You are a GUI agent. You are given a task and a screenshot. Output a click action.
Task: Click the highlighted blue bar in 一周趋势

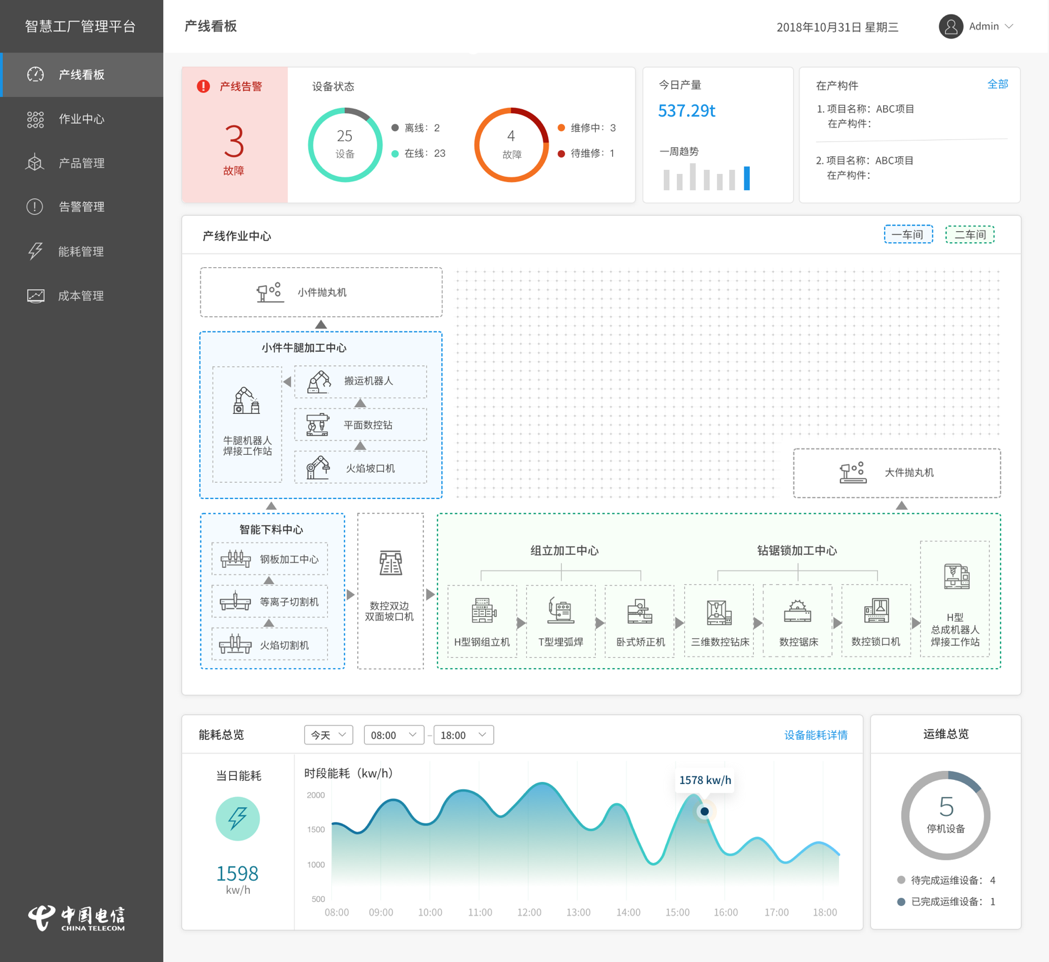click(746, 178)
